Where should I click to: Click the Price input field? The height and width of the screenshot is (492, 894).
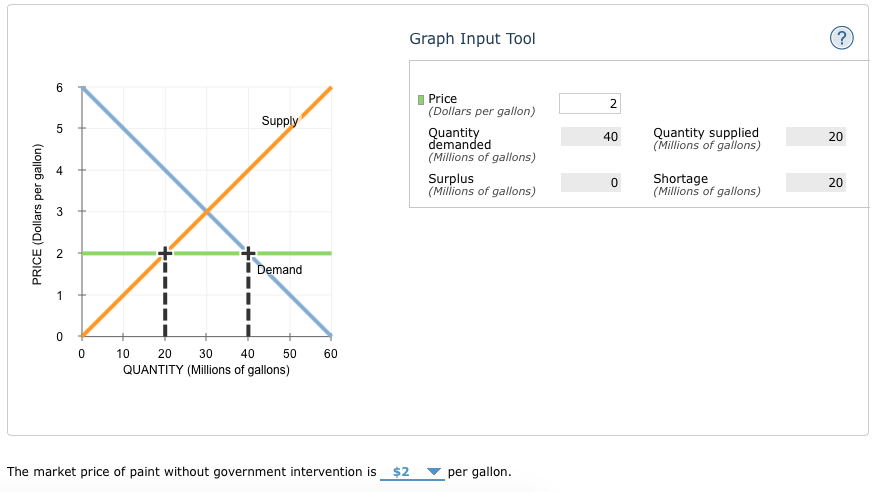click(x=590, y=104)
